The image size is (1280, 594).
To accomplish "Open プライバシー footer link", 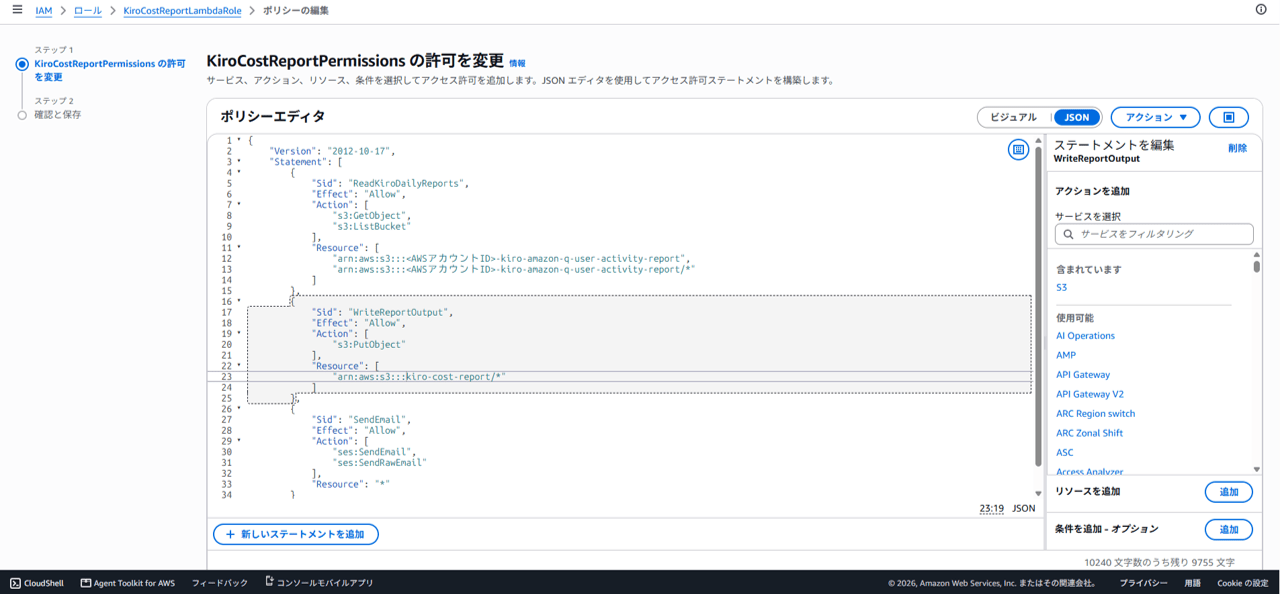I will point(1143,583).
